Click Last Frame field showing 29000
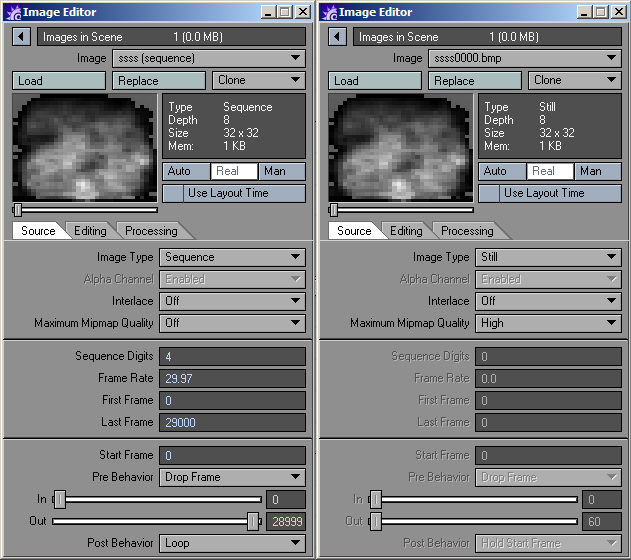 tap(232, 423)
